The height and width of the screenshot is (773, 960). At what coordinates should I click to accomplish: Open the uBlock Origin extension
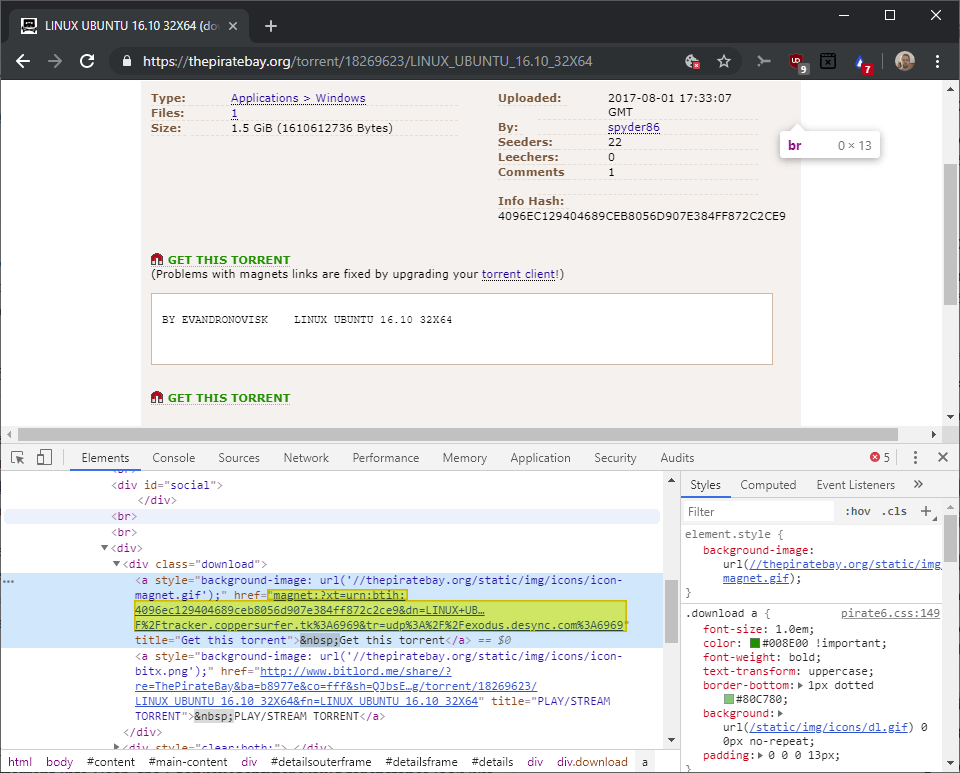(797, 61)
